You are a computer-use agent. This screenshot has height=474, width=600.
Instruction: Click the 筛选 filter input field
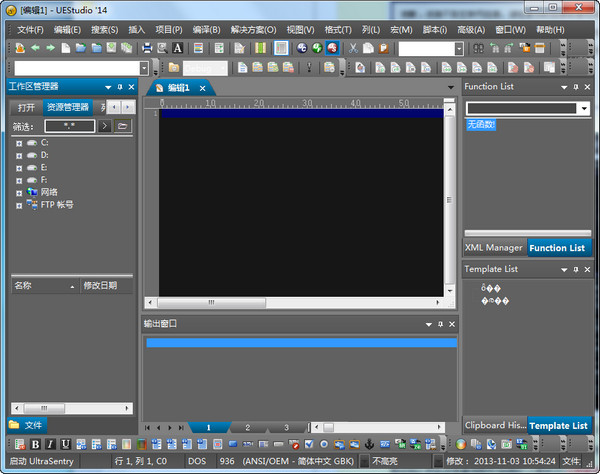click(69, 127)
